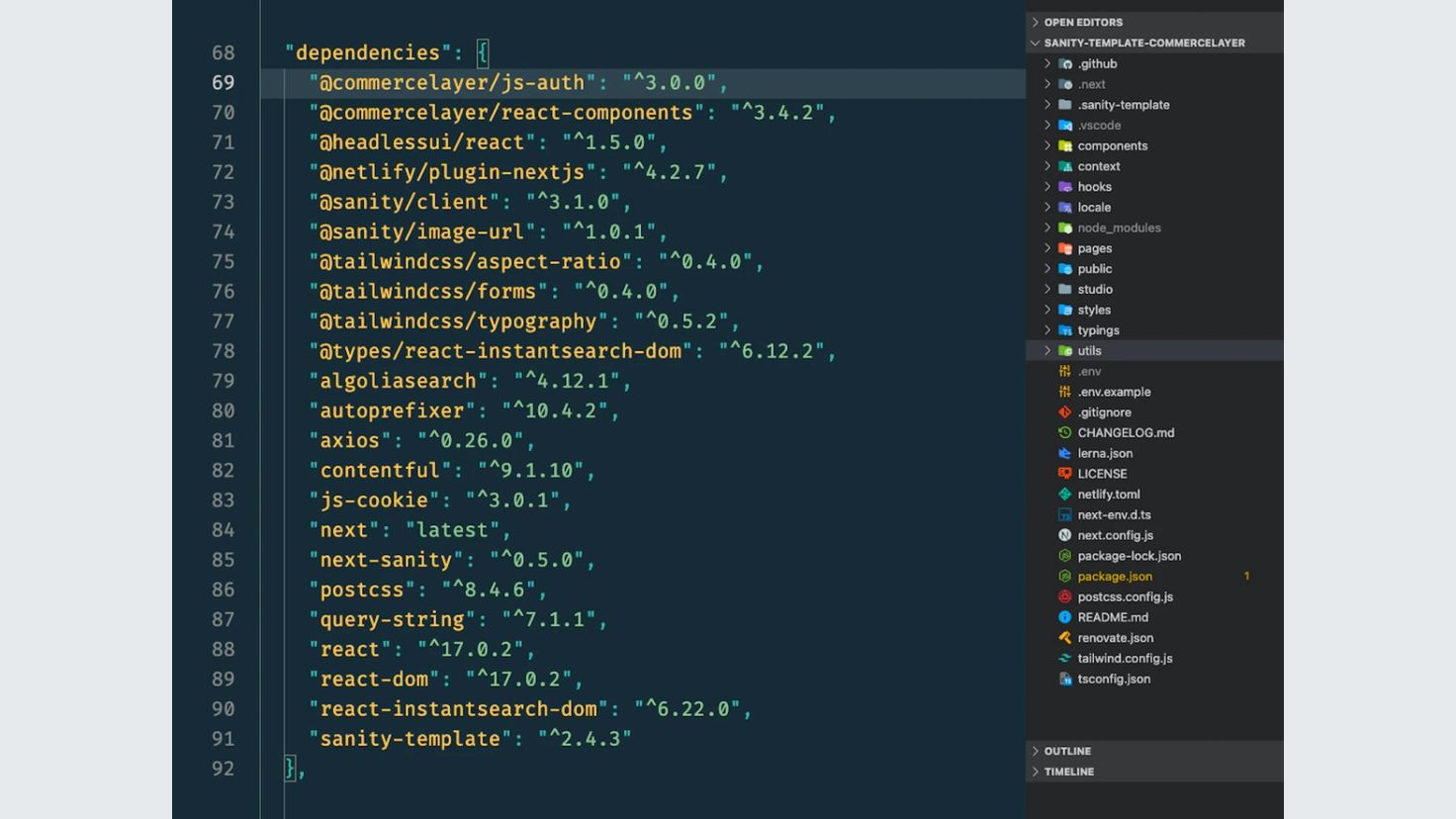Open the package-lock.json file
The height and width of the screenshot is (819, 1456).
click(1130, 556)
